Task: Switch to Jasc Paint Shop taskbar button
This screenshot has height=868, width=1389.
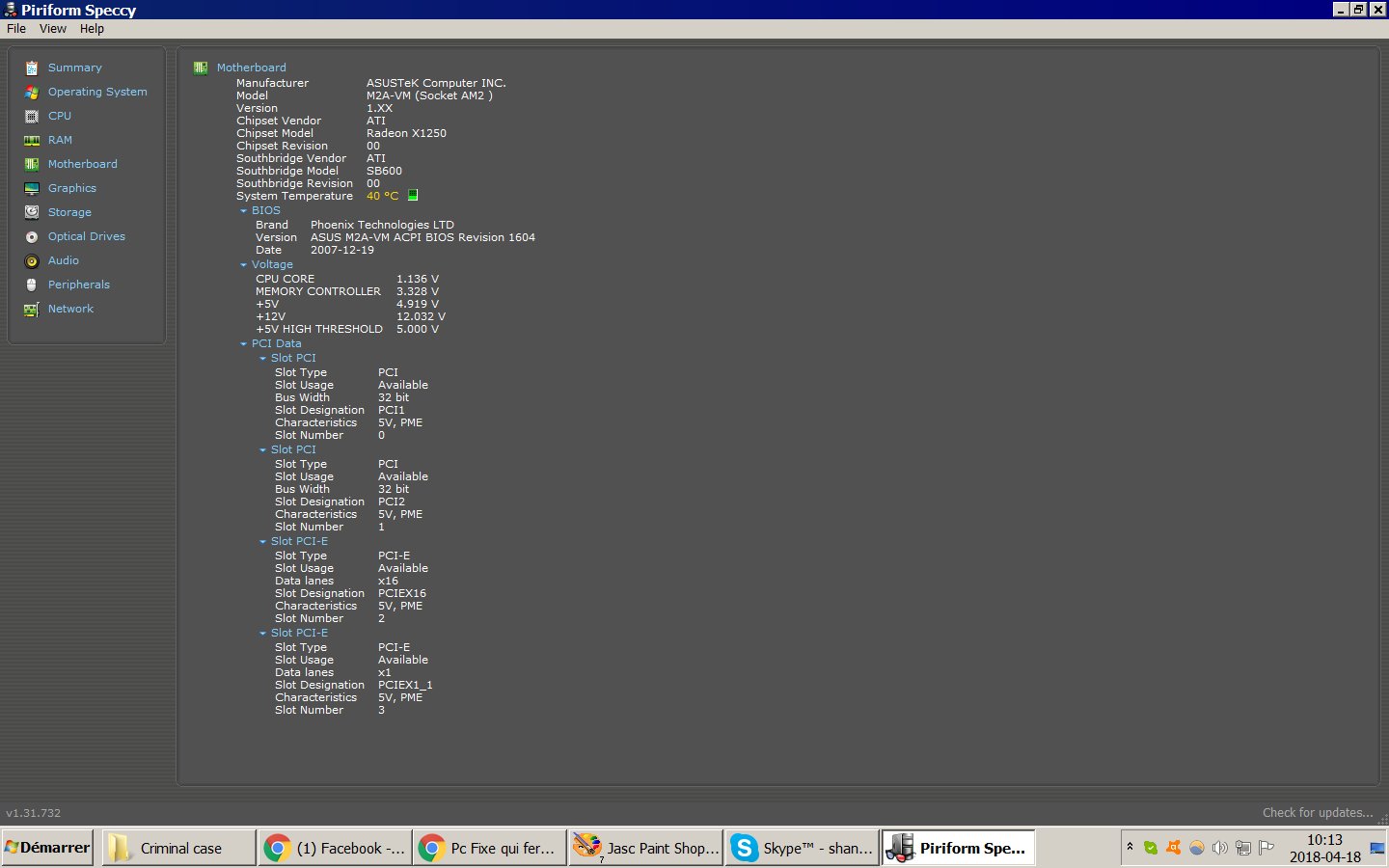Action: click(x=645, y=848)
